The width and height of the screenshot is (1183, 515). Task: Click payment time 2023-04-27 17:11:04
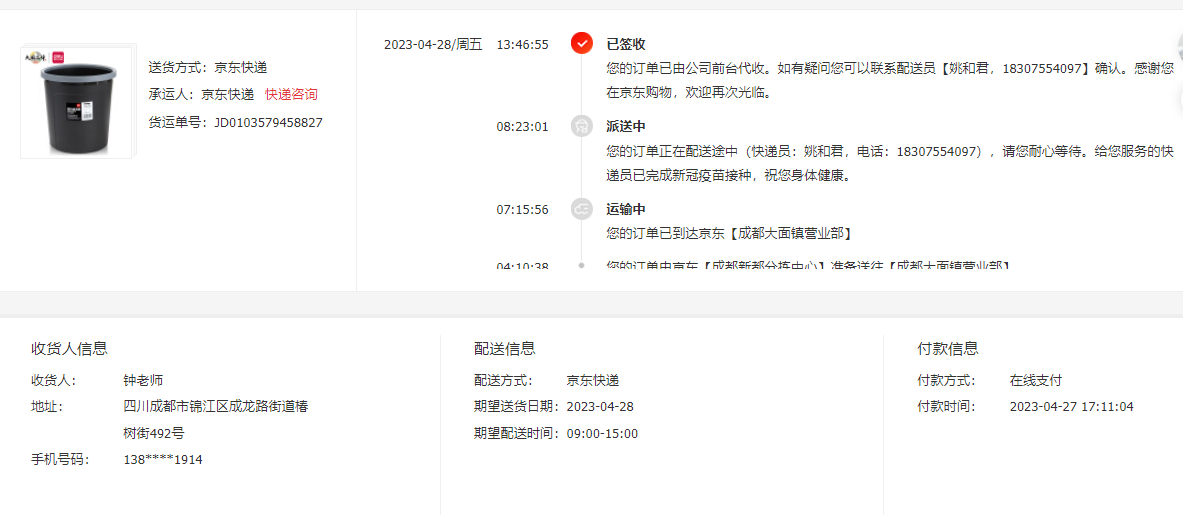pos(1071,406)
